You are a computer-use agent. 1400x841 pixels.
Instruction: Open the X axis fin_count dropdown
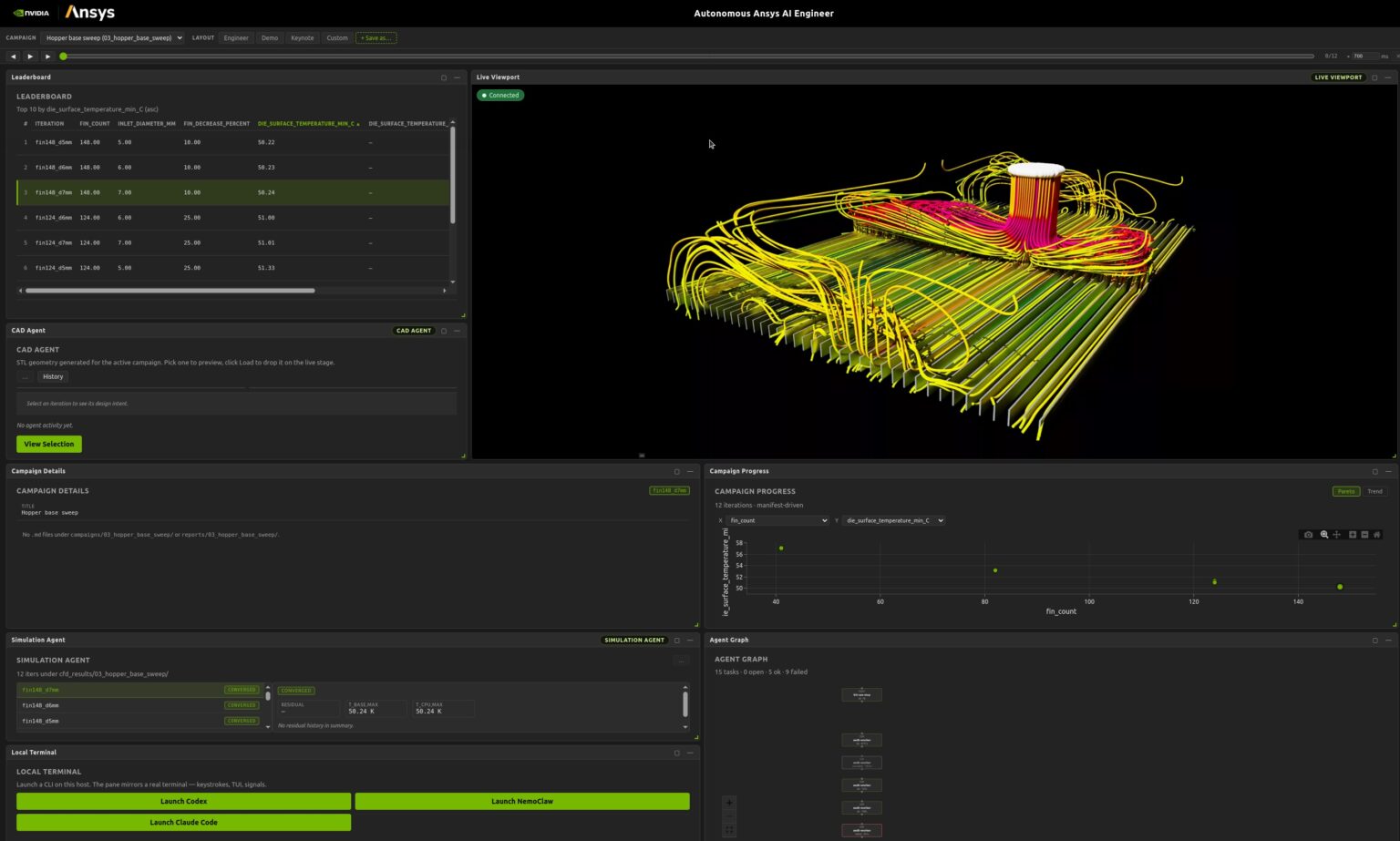[777, 520]
